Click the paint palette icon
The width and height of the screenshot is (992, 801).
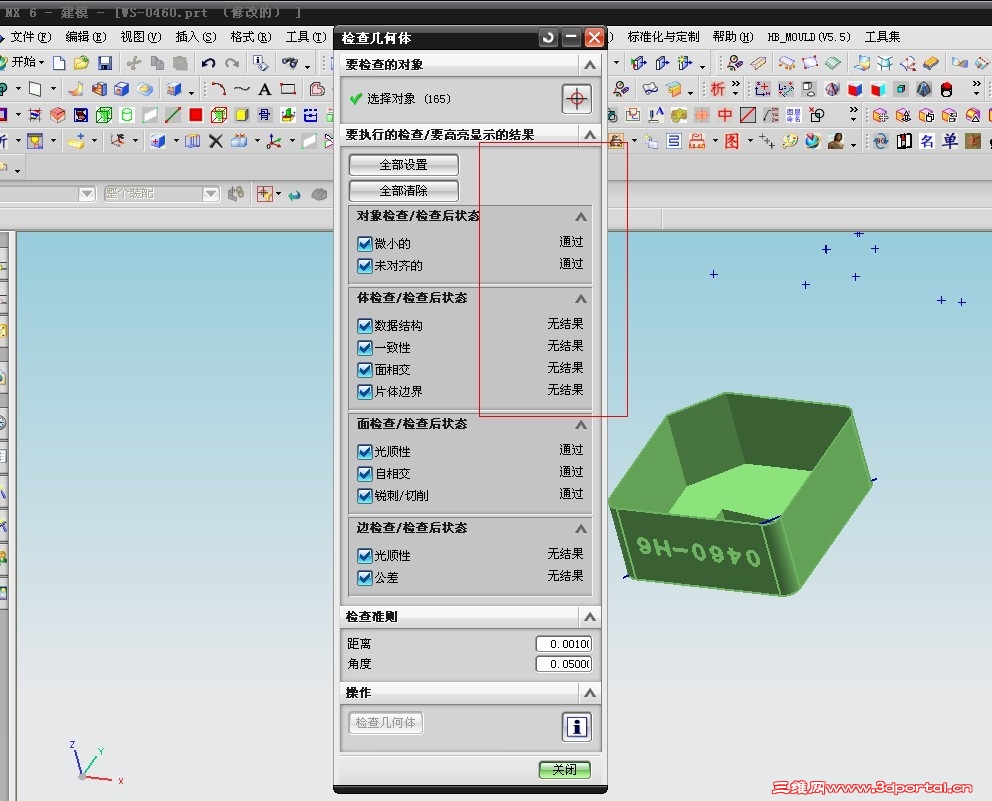point(790,141)
